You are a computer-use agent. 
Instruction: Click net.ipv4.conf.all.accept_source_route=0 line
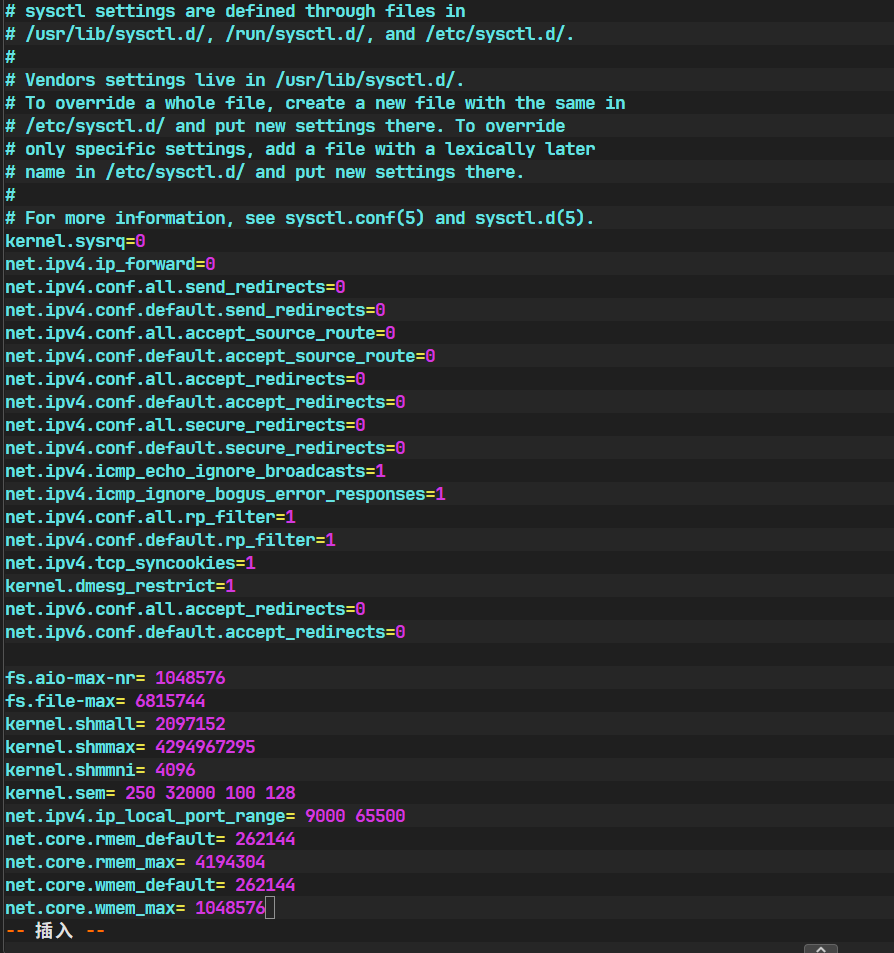(200, 334)
